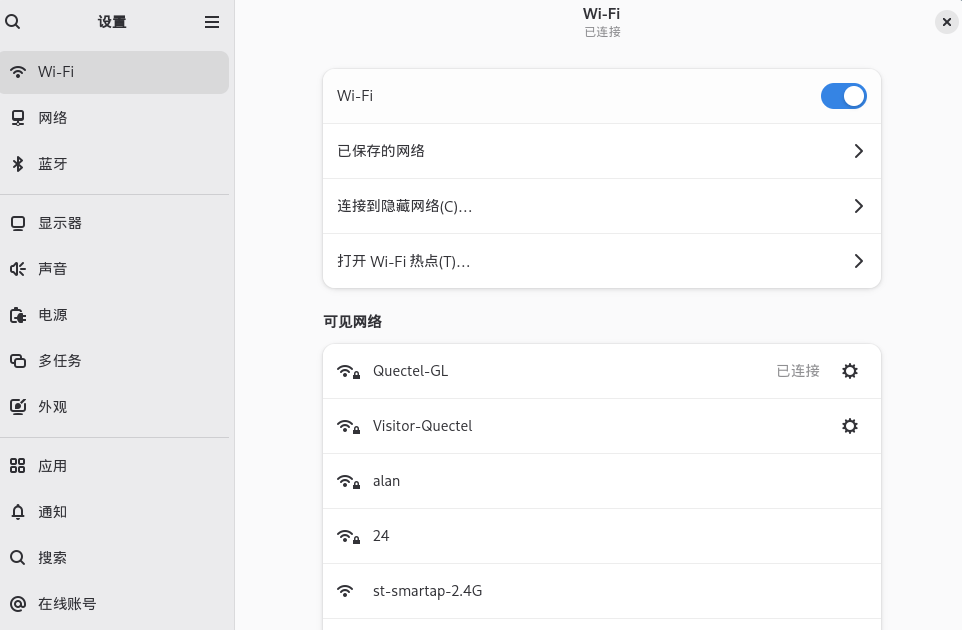Open 连接到隐藏网络 chevron
Image resolution: width=962 pixels, height=630 pixels.
857,206
